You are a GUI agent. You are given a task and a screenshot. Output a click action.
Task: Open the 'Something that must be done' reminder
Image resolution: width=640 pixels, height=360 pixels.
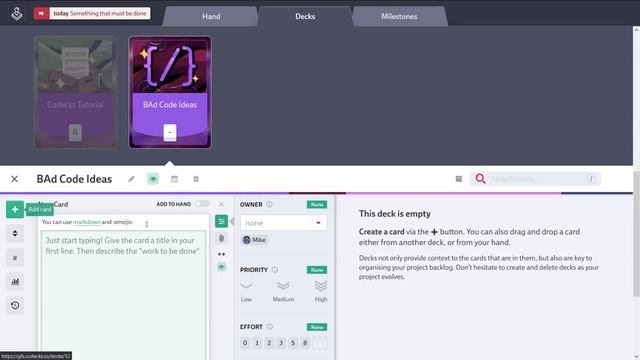pyautogui.click(x=100, y=13)
